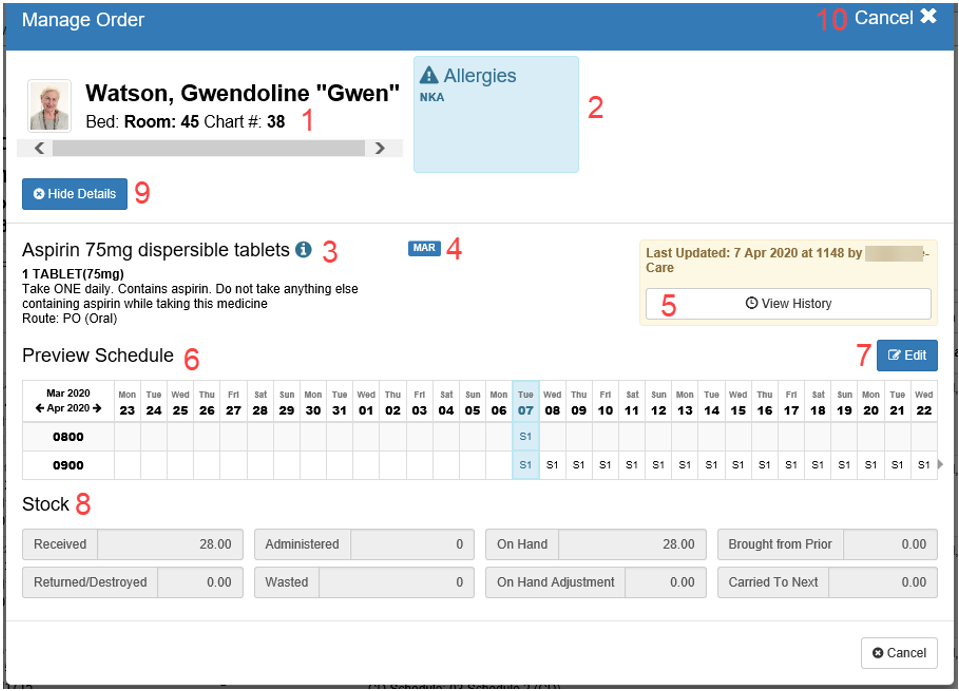
Task: Click Tue 07 date column header
Action: (x=525, y=401)
